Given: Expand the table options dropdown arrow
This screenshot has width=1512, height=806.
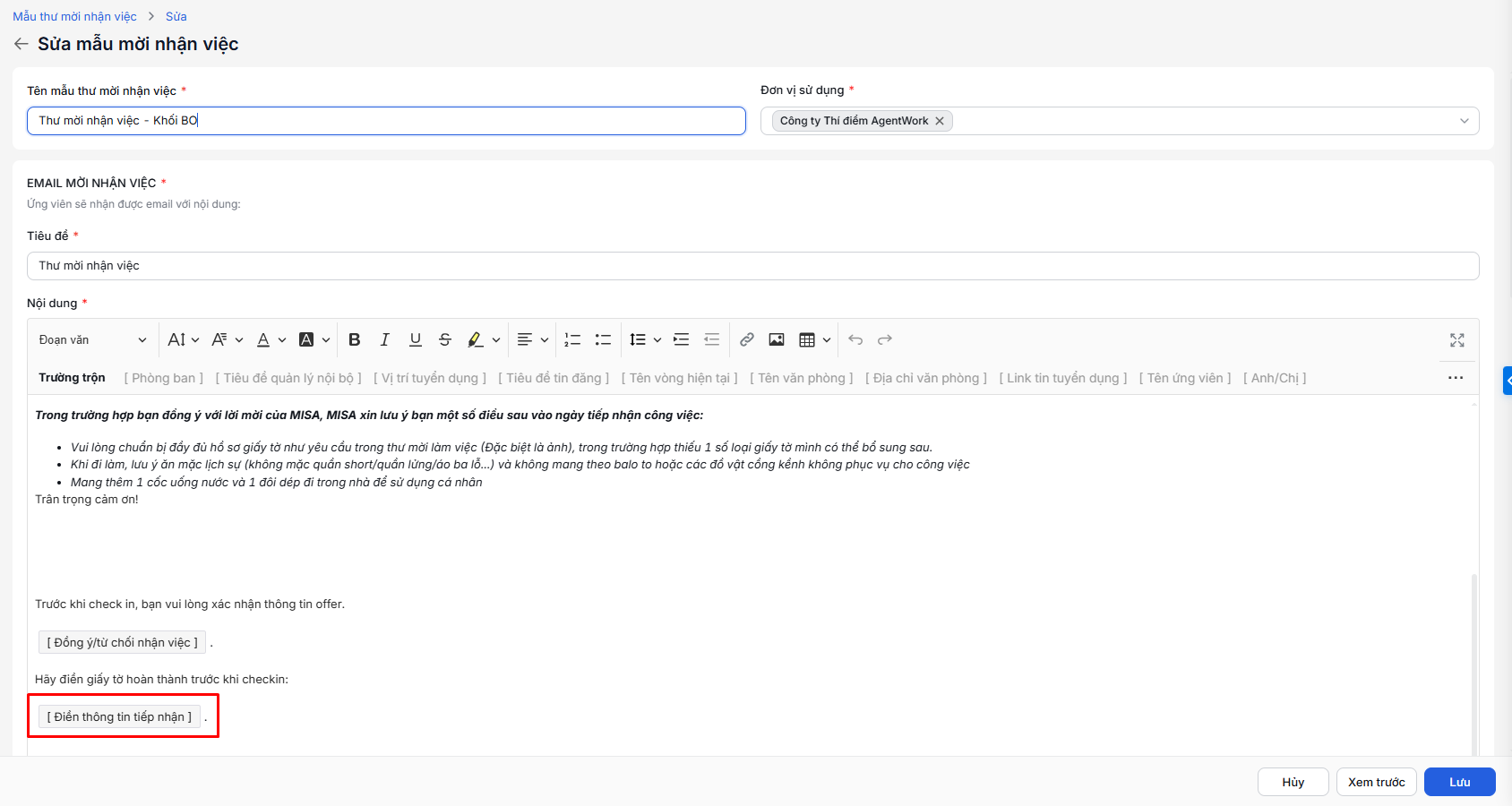Looking at the screenshot, I should (x=827, y=340).
